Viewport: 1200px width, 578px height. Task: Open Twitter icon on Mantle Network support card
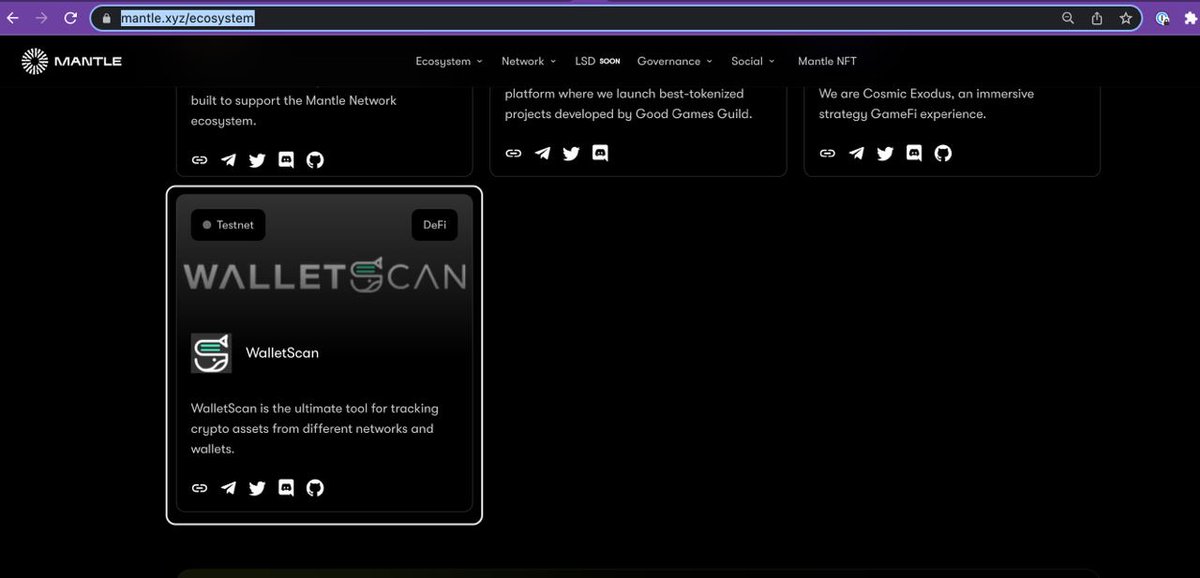[x=257, y=160]
